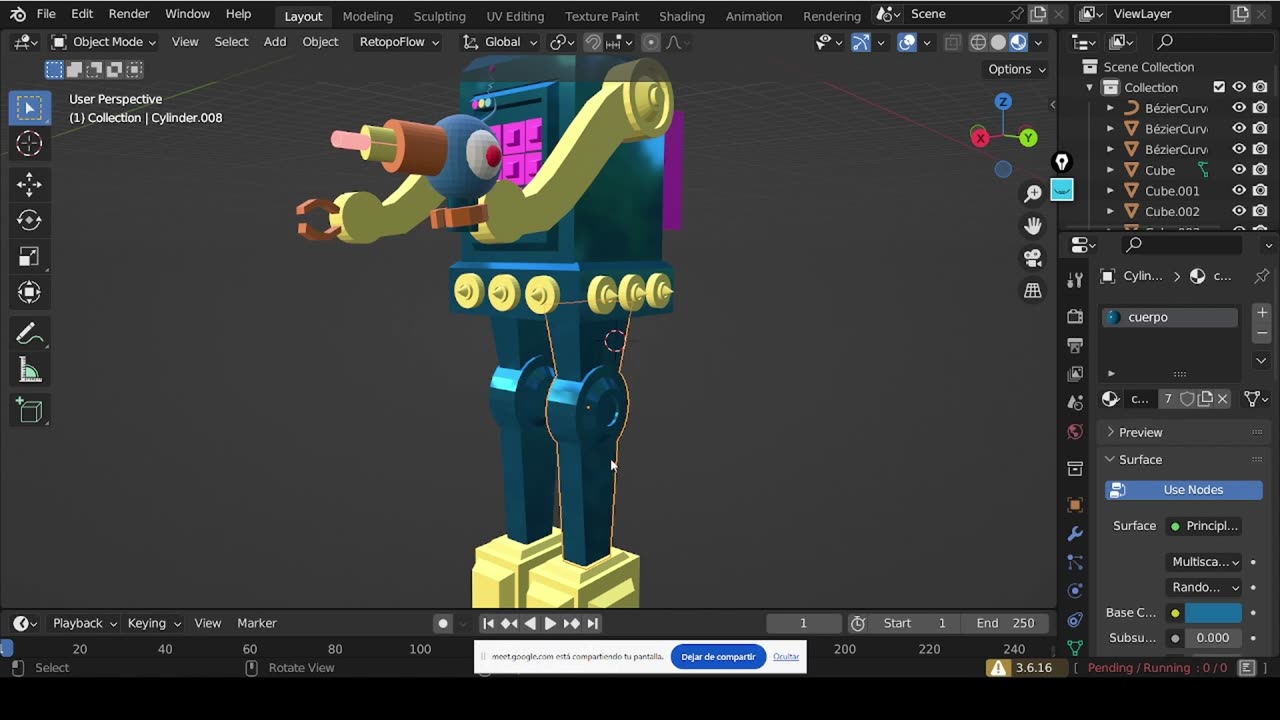Select the 3D Cursor tool
The height and width of the screenshot is (720, 1280).
pos(29,144)
